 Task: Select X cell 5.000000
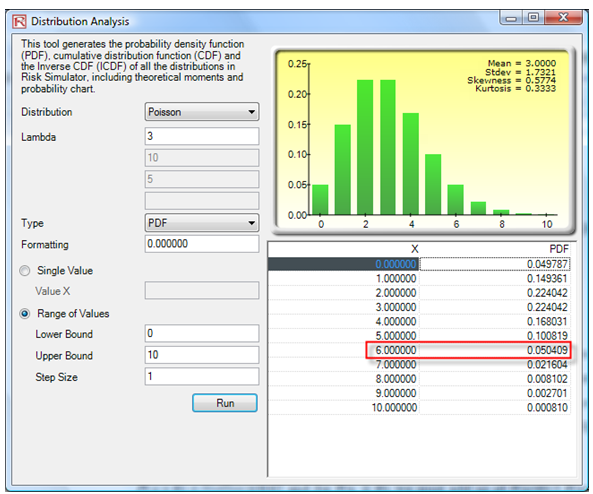pyautogui.click(x=344, y=336)
